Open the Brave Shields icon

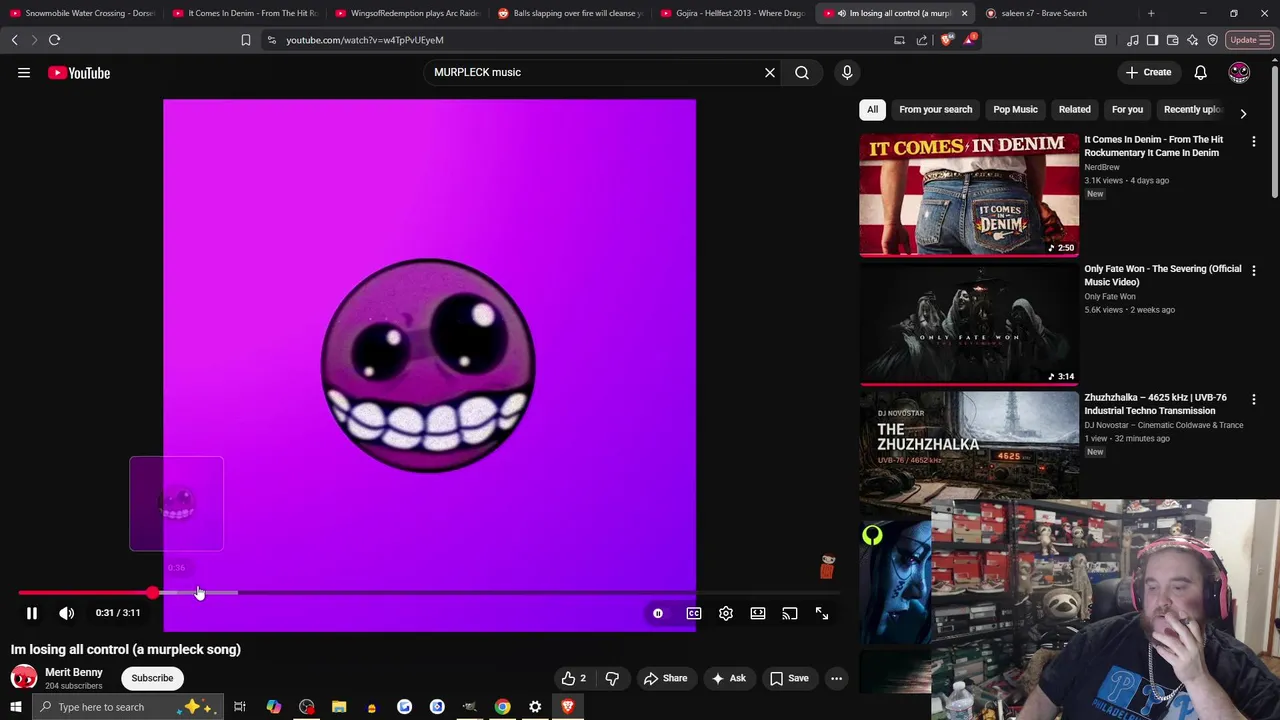[946, 40]
